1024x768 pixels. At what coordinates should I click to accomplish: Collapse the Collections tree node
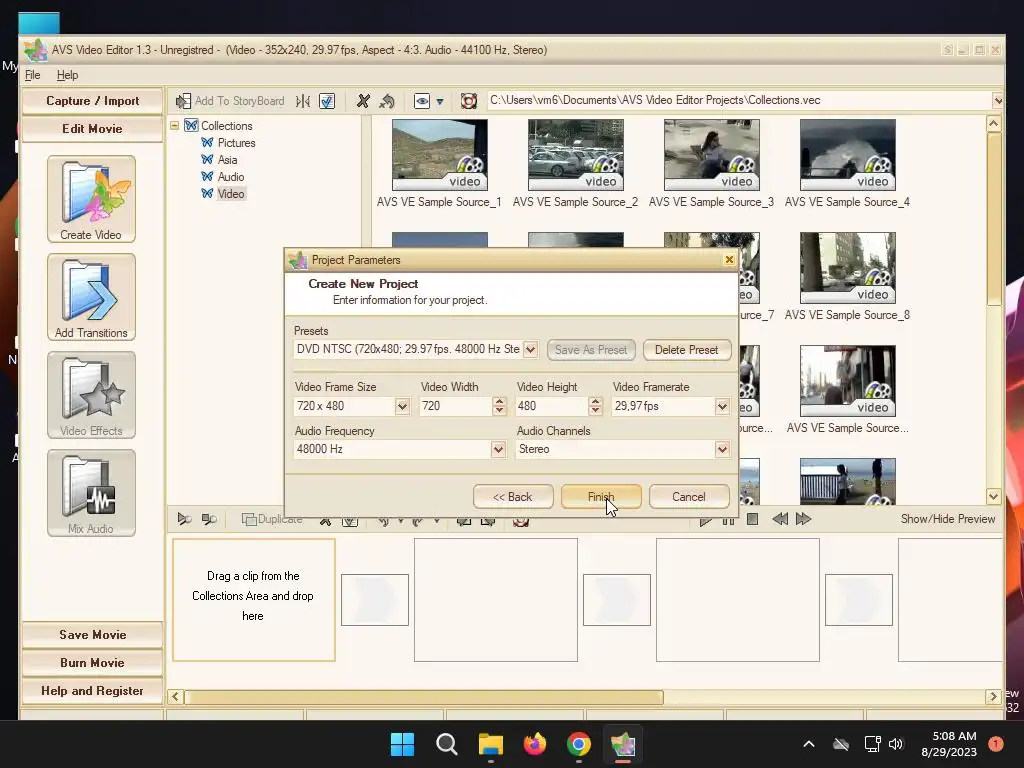[175, 125]
